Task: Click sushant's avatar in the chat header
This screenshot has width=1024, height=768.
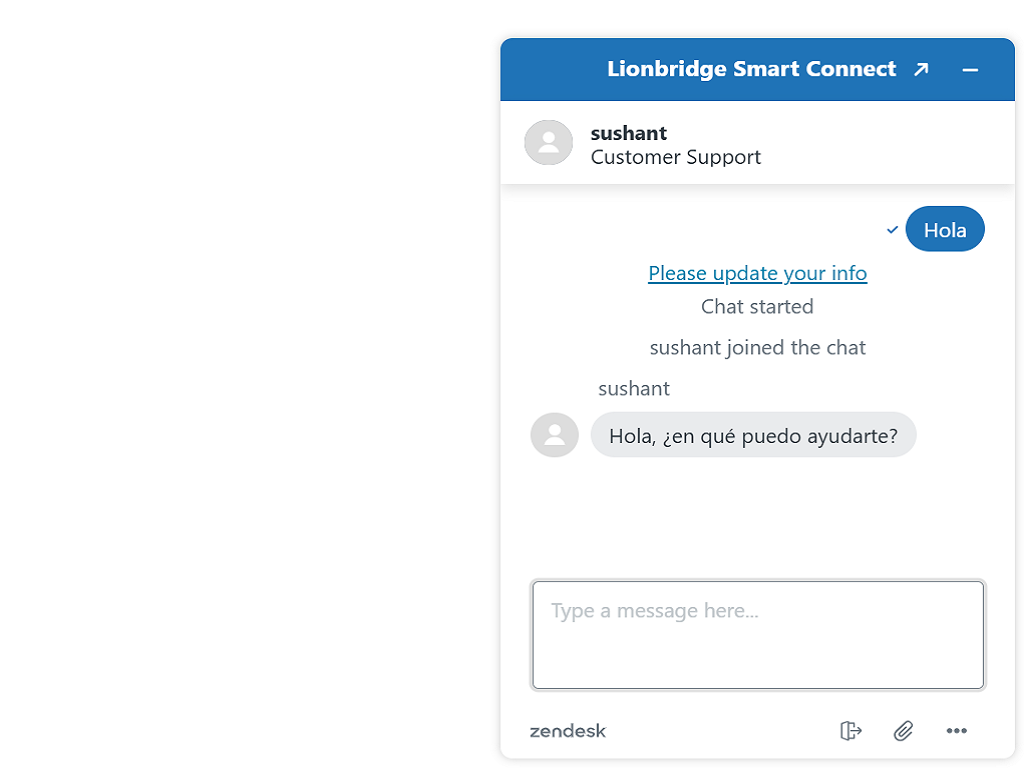Action: pyautogui.click(x=548, y=143)
